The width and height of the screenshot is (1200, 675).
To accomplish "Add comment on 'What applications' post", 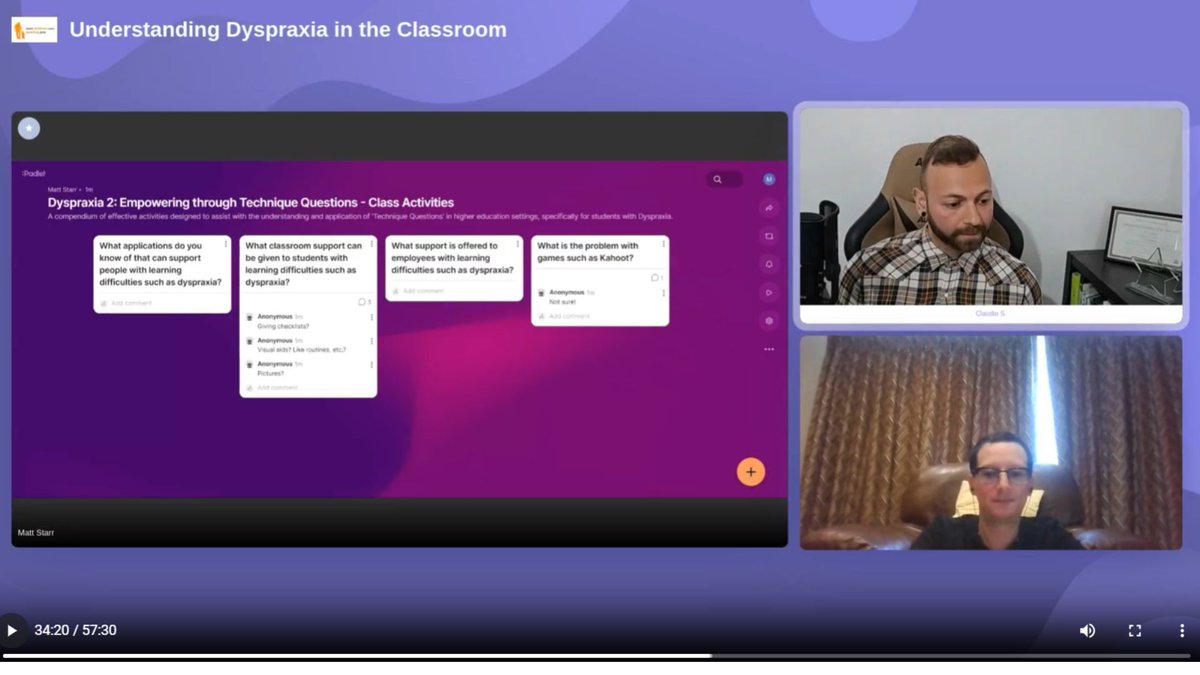I will coord(131,303).
